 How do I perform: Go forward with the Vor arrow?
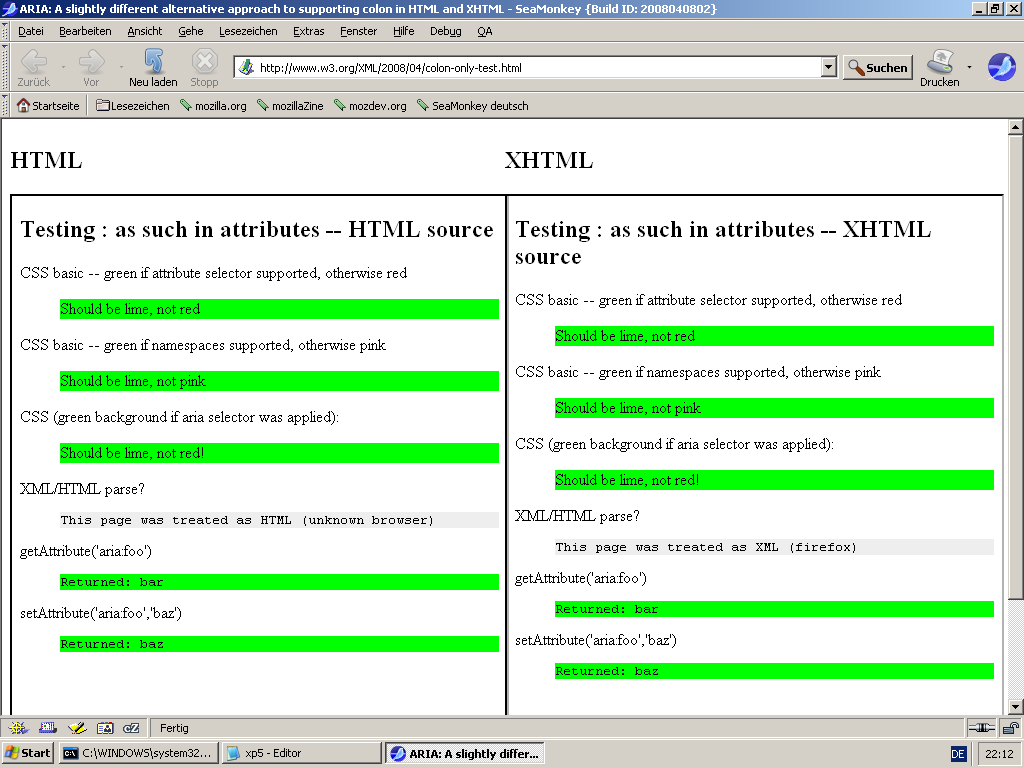(91, 67)
